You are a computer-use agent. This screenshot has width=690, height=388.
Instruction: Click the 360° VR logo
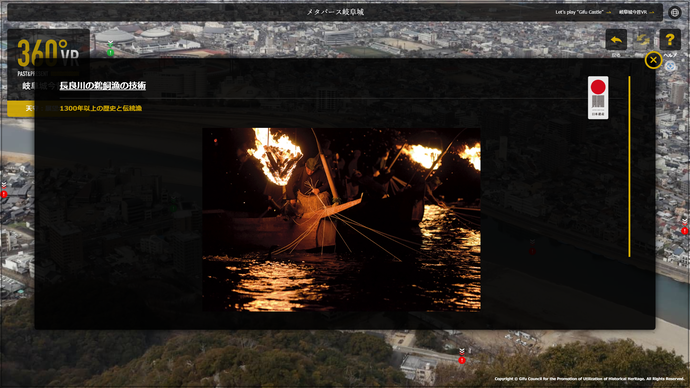48,54
